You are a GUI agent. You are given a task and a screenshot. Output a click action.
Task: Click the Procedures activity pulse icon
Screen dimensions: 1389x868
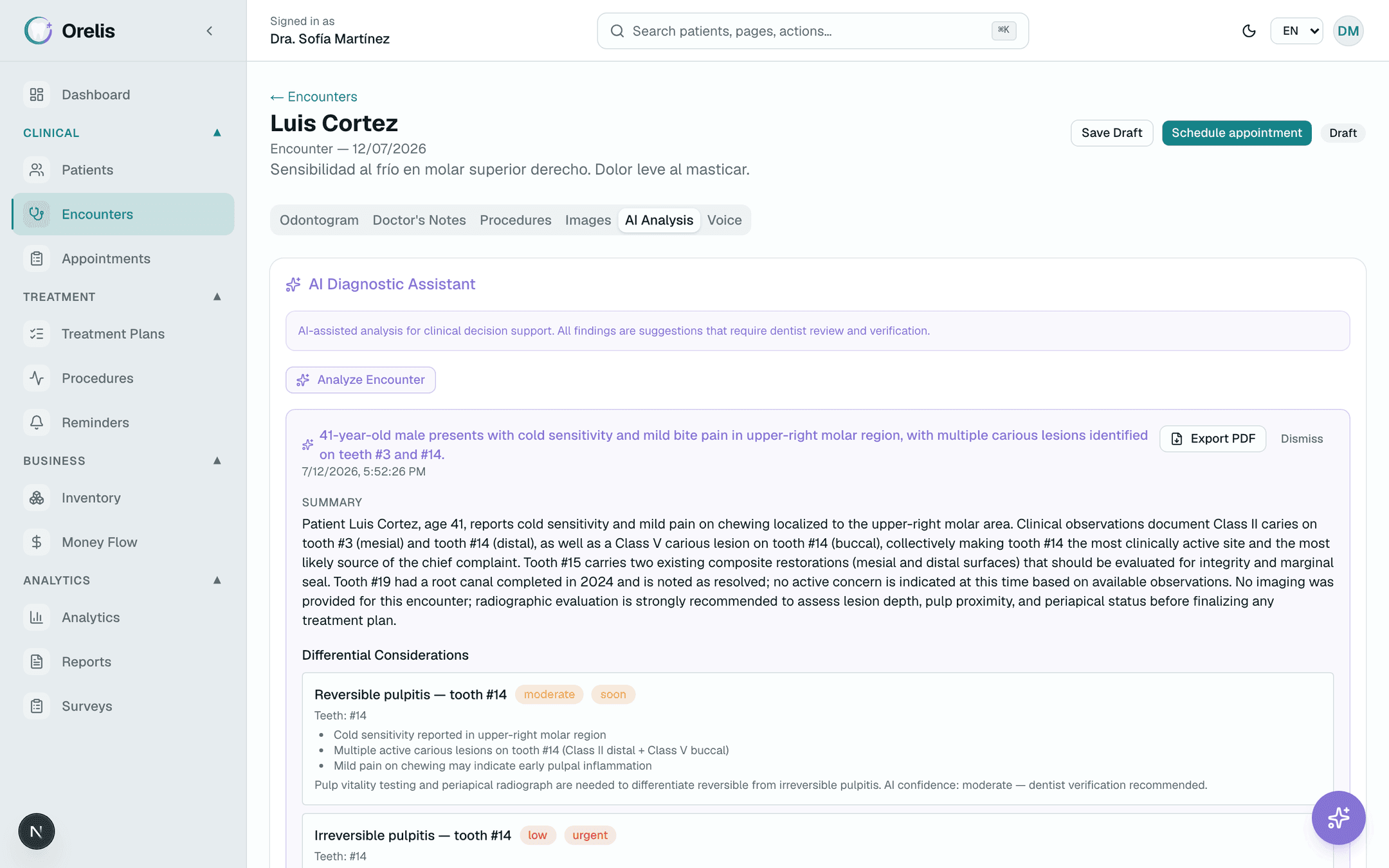point(37,378)
